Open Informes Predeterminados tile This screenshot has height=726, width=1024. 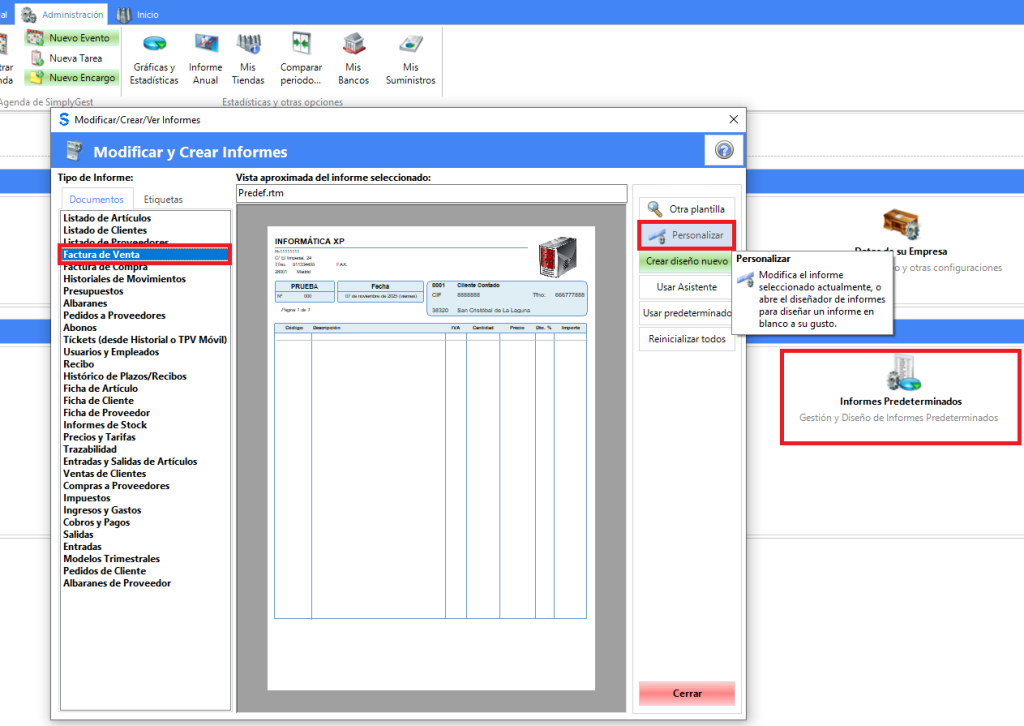click(x=899, y=396)
